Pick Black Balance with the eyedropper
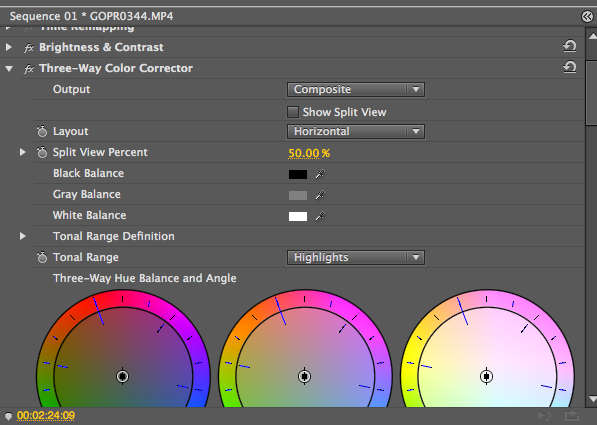Viewport: 597px width, 425px height. [320, 174]
